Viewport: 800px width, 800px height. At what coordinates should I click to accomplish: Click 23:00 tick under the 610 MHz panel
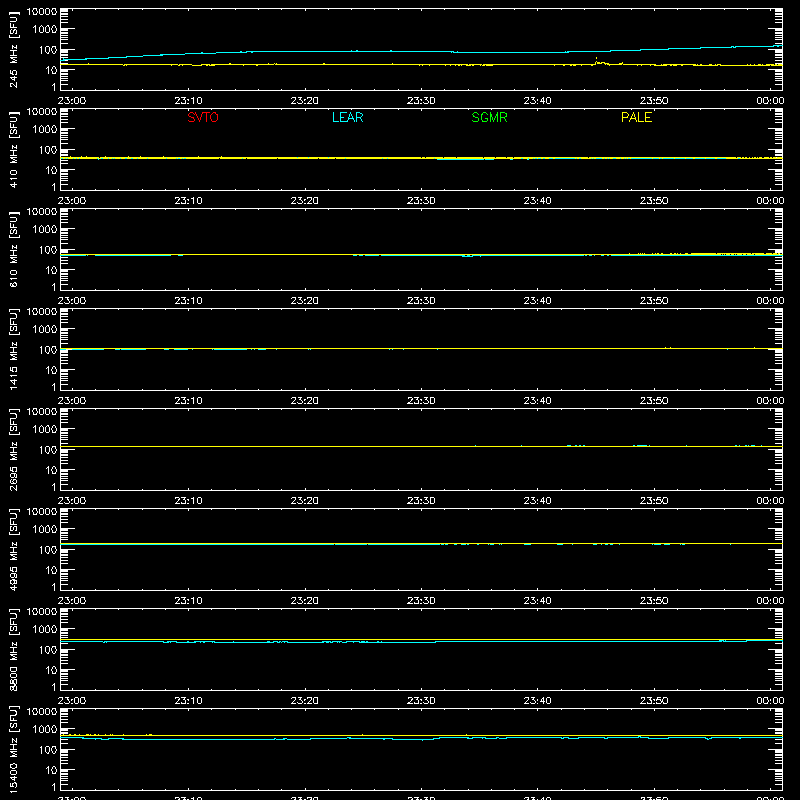pos(72,301)
